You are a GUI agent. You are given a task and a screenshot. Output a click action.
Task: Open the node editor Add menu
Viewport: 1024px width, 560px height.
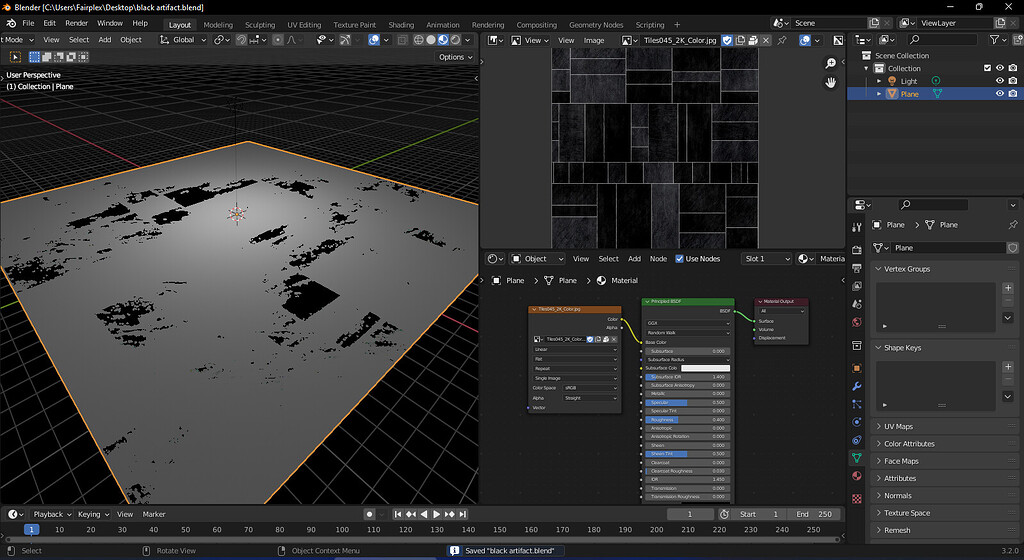click(634, 259)
